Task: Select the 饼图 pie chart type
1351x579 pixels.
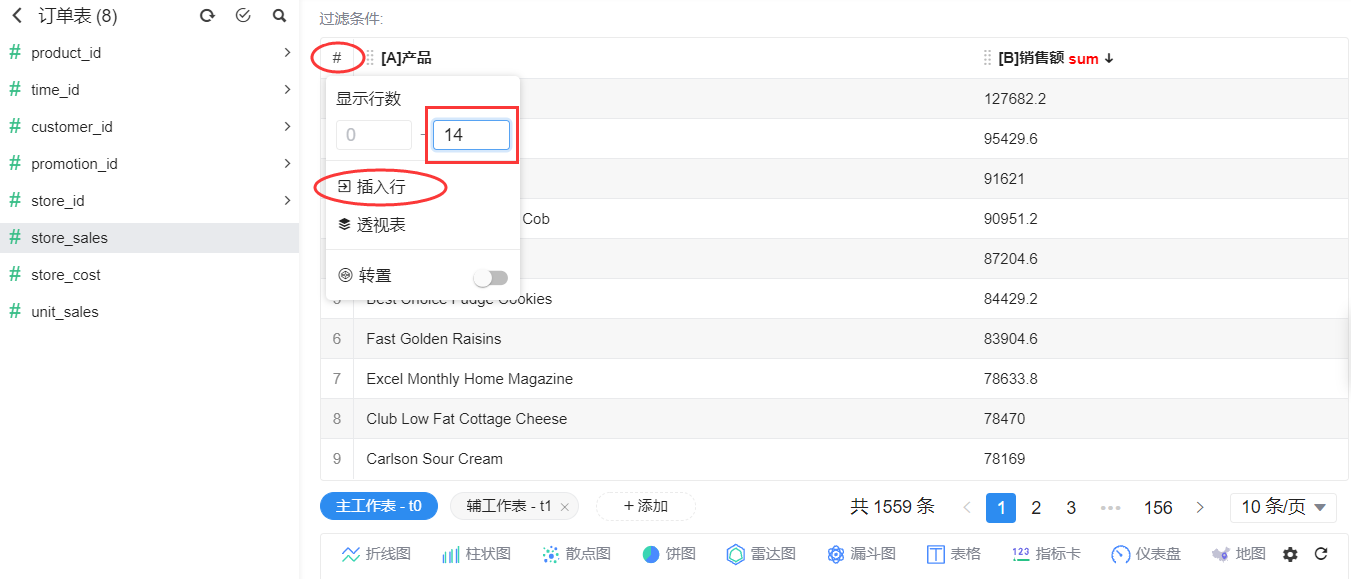Action: [x=669, y=554]
